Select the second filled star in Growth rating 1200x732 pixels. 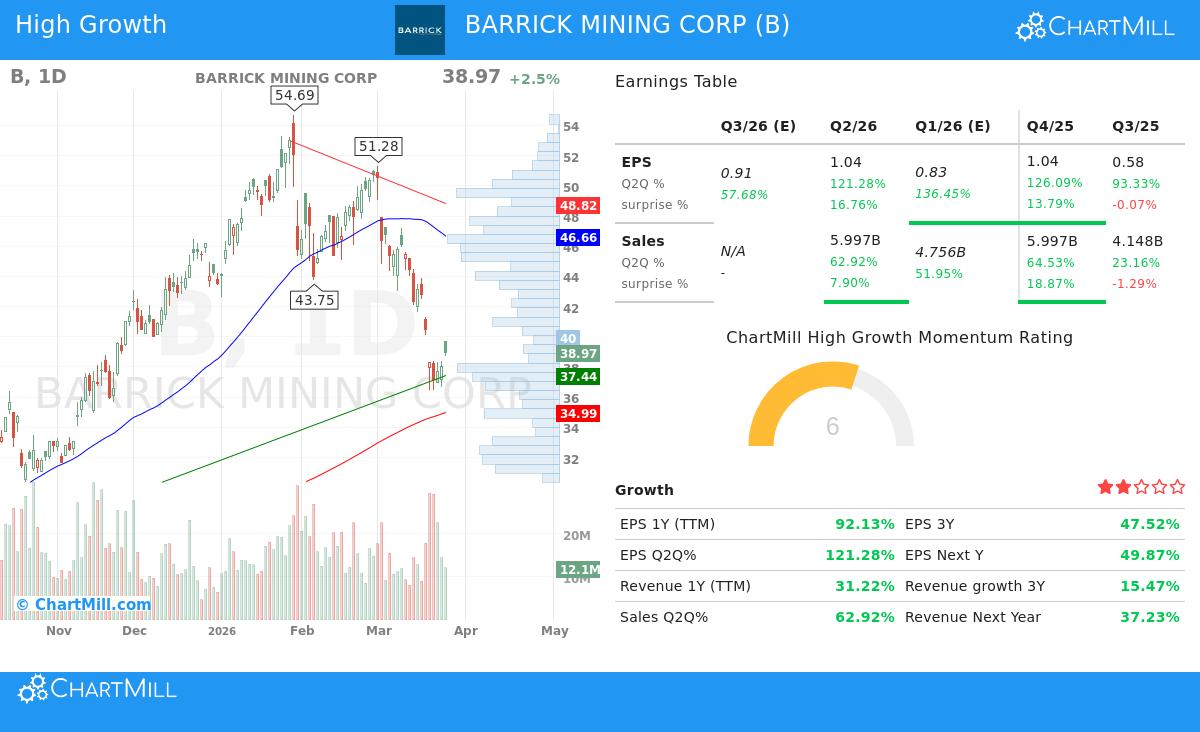tap(1121, 486)
